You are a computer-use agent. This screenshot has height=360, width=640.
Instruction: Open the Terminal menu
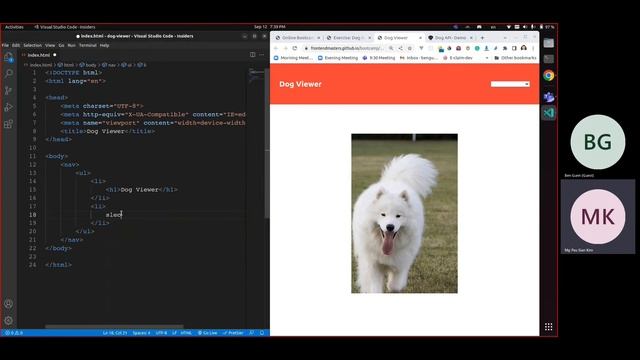(x=88, y=45)
